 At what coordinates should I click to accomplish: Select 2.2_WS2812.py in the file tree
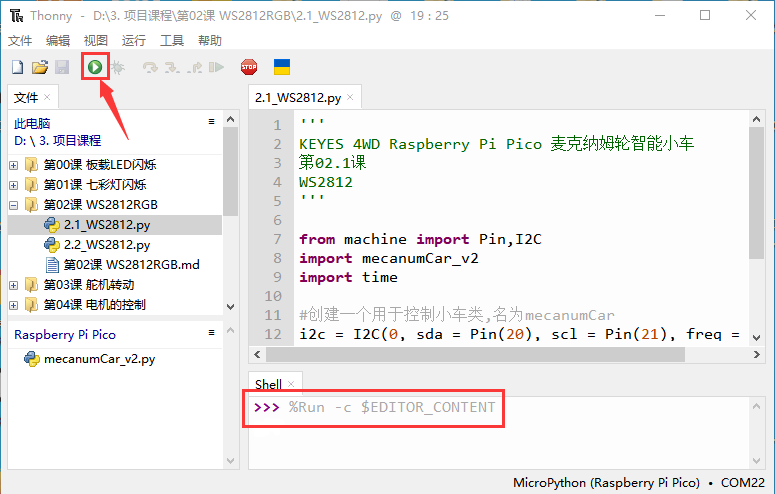point(107,245)
